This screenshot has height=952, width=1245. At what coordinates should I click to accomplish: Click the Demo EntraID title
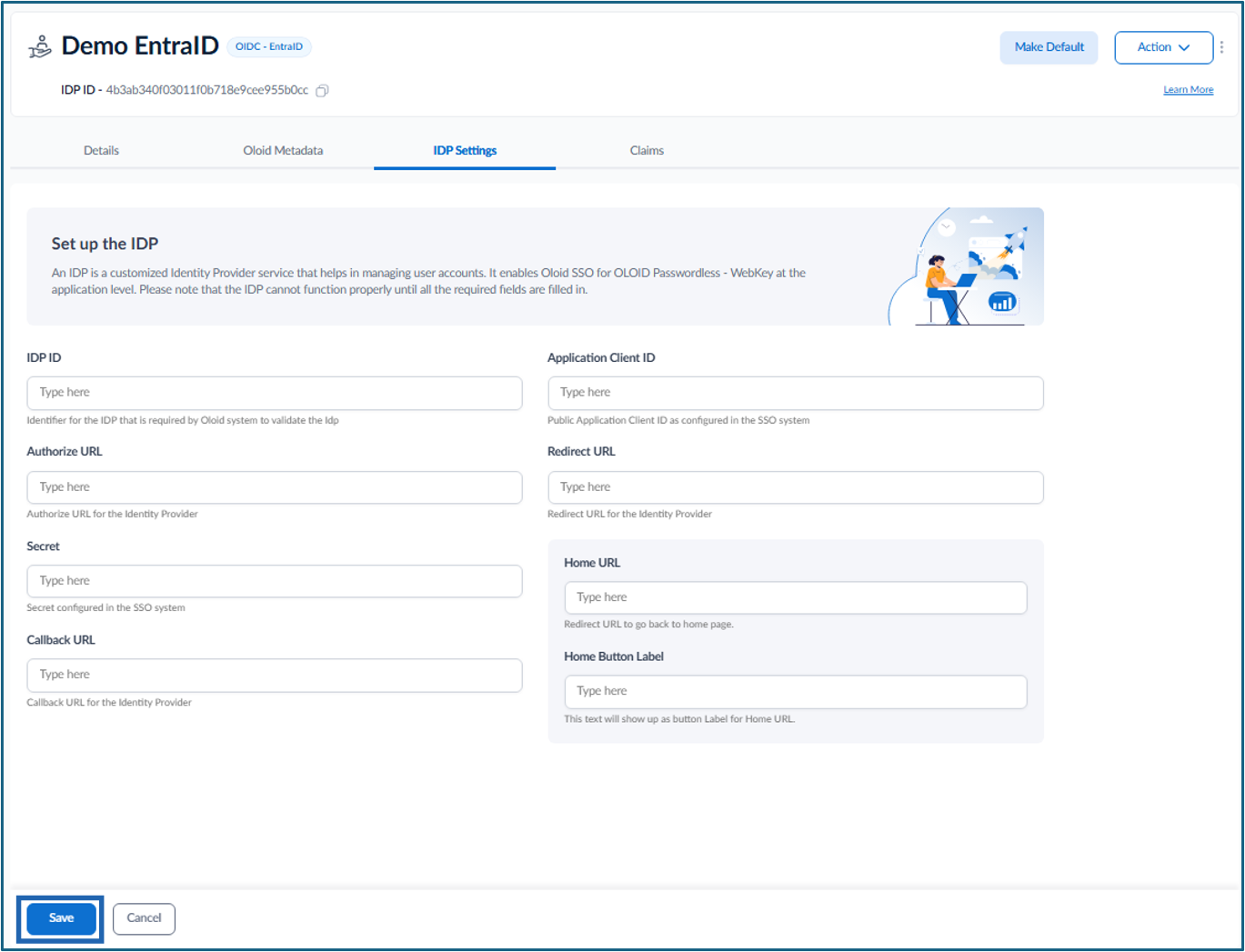pos(140,46)
